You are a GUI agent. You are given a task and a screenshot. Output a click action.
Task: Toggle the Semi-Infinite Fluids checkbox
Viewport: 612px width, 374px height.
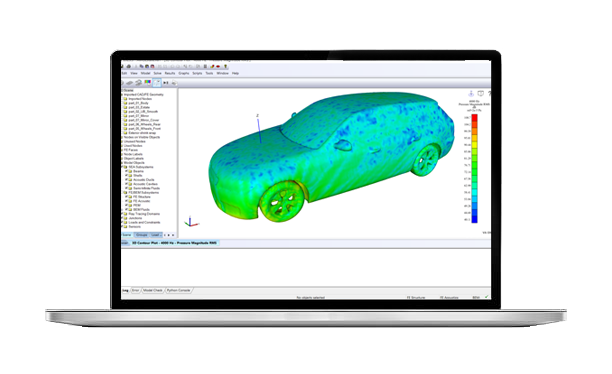pos(126,188)
